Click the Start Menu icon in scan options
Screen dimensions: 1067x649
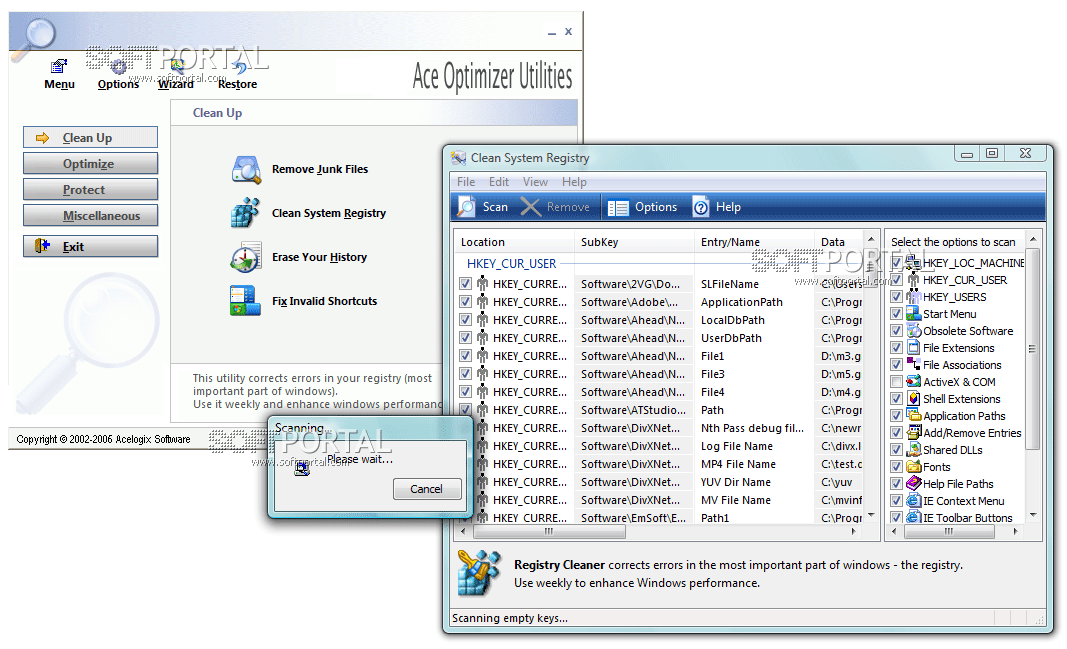(x=913, y=314)
